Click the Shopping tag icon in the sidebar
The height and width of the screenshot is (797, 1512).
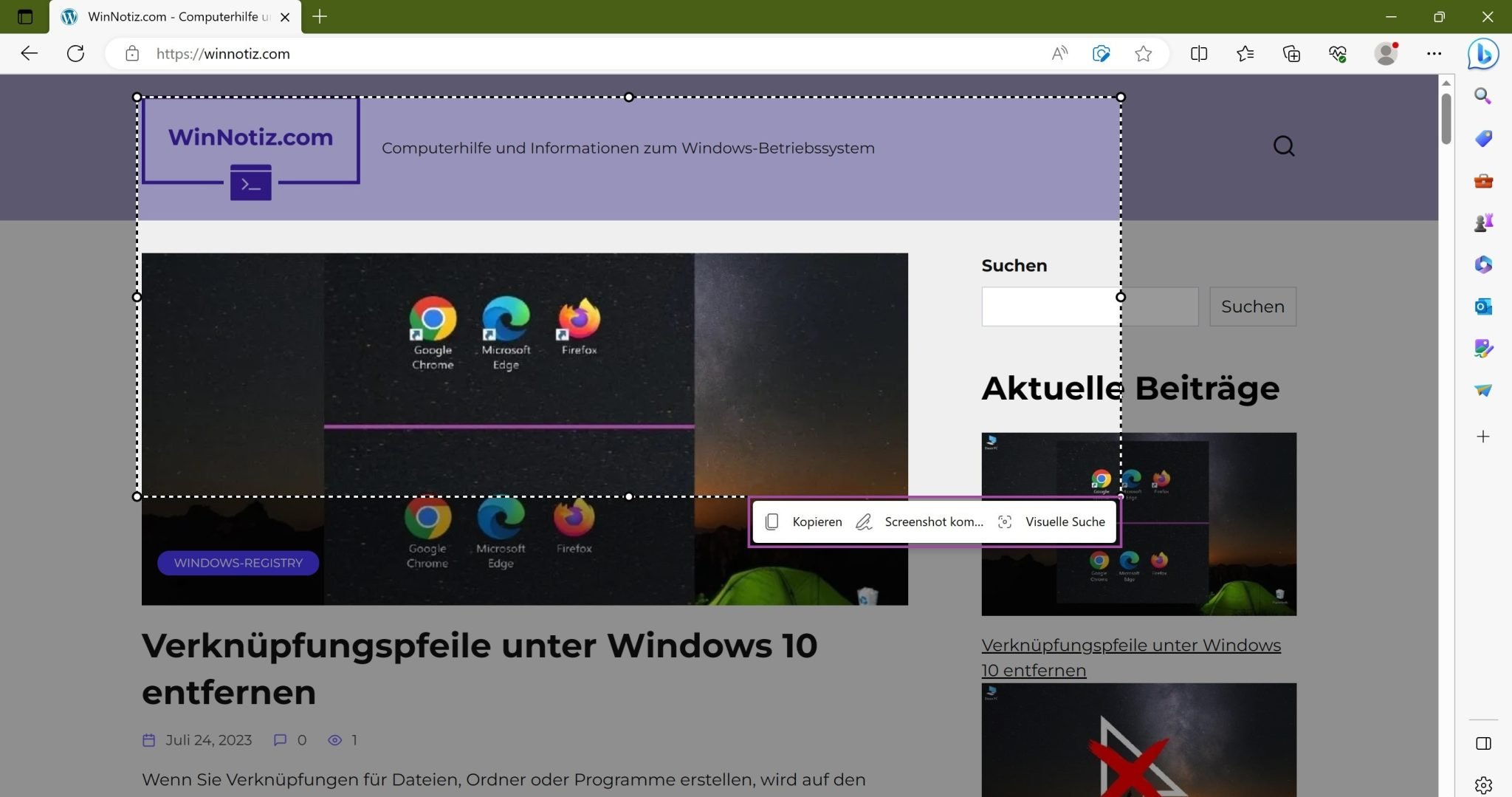coord(1482,138)
